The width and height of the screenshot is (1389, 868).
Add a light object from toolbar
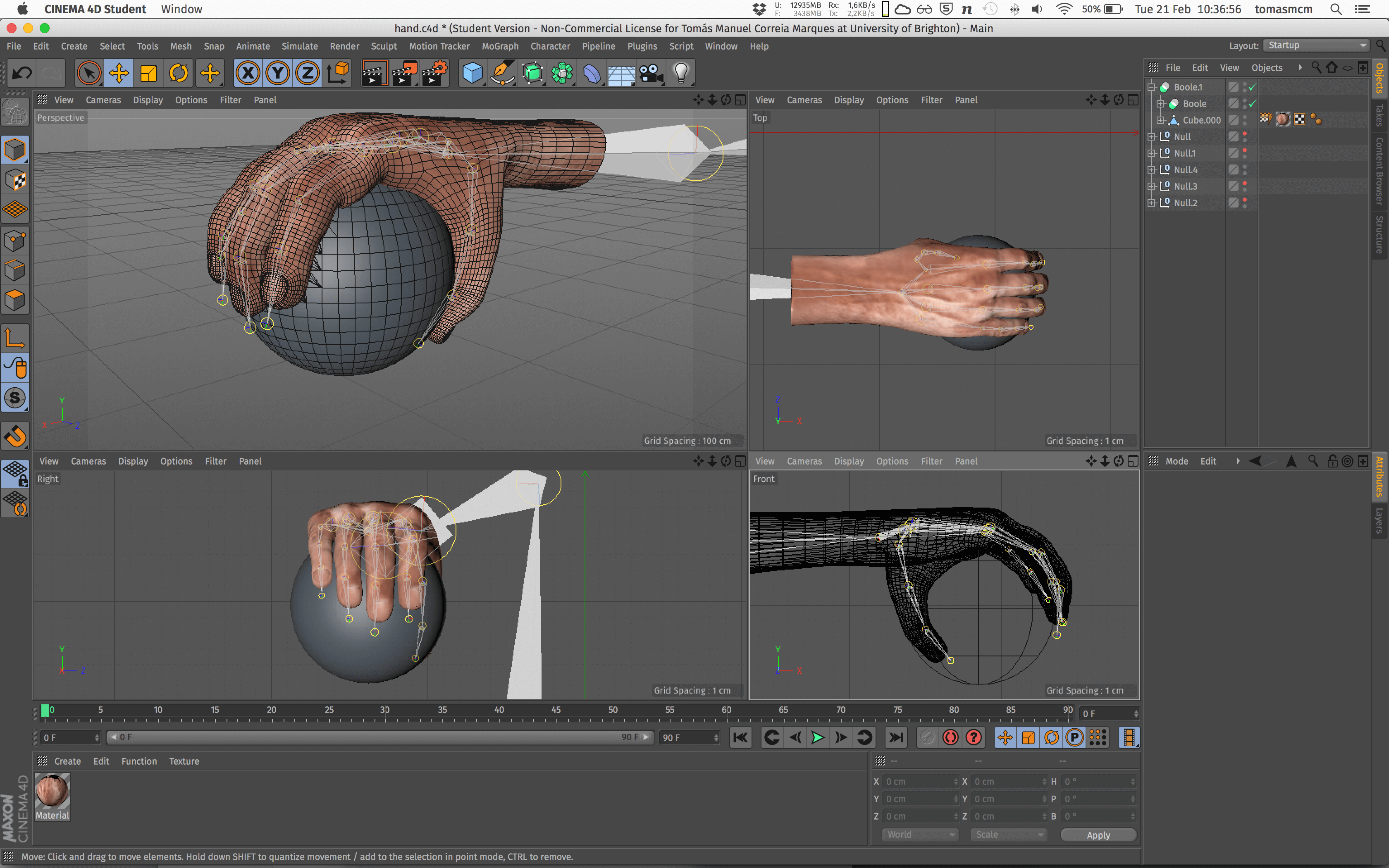coord(681,73)
